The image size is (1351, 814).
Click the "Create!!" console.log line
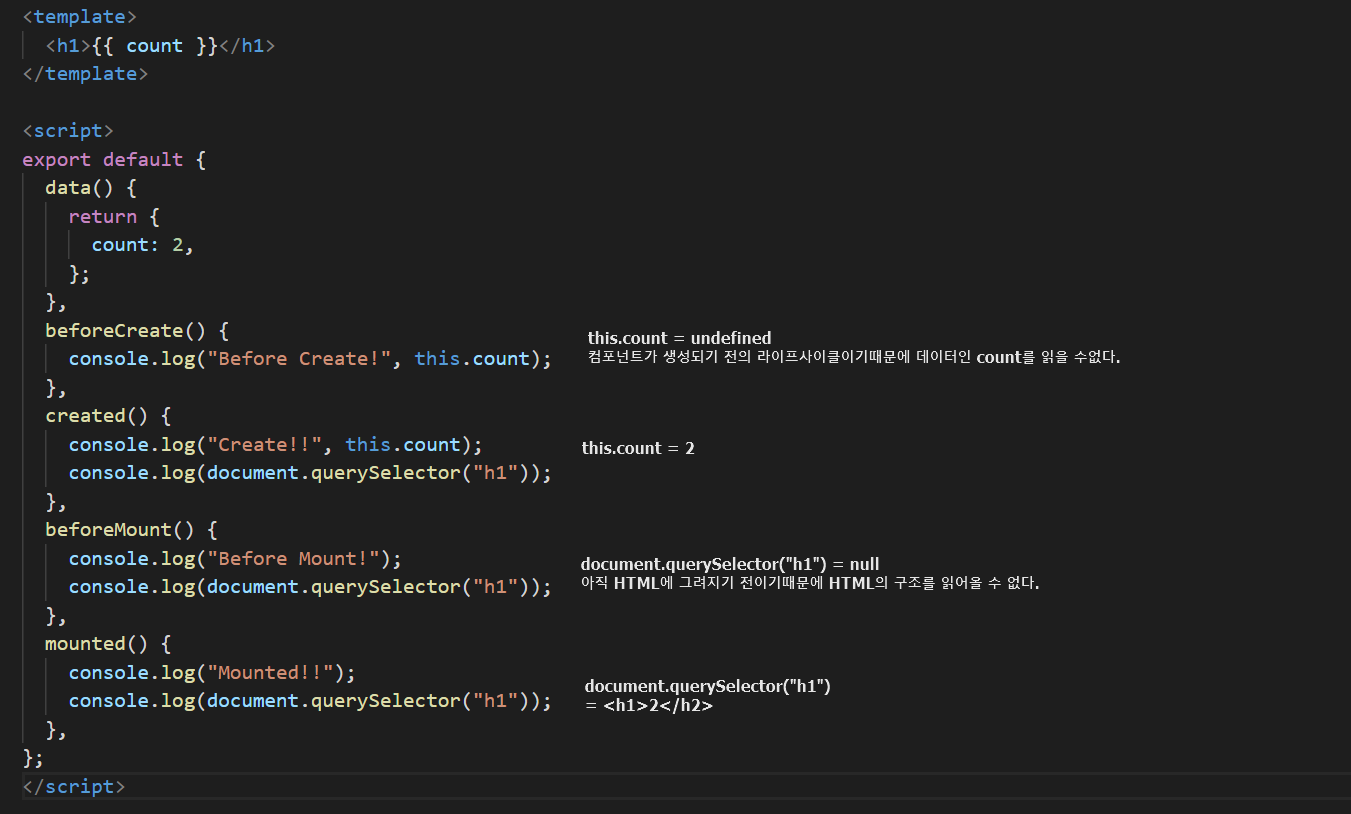[275, 444]
